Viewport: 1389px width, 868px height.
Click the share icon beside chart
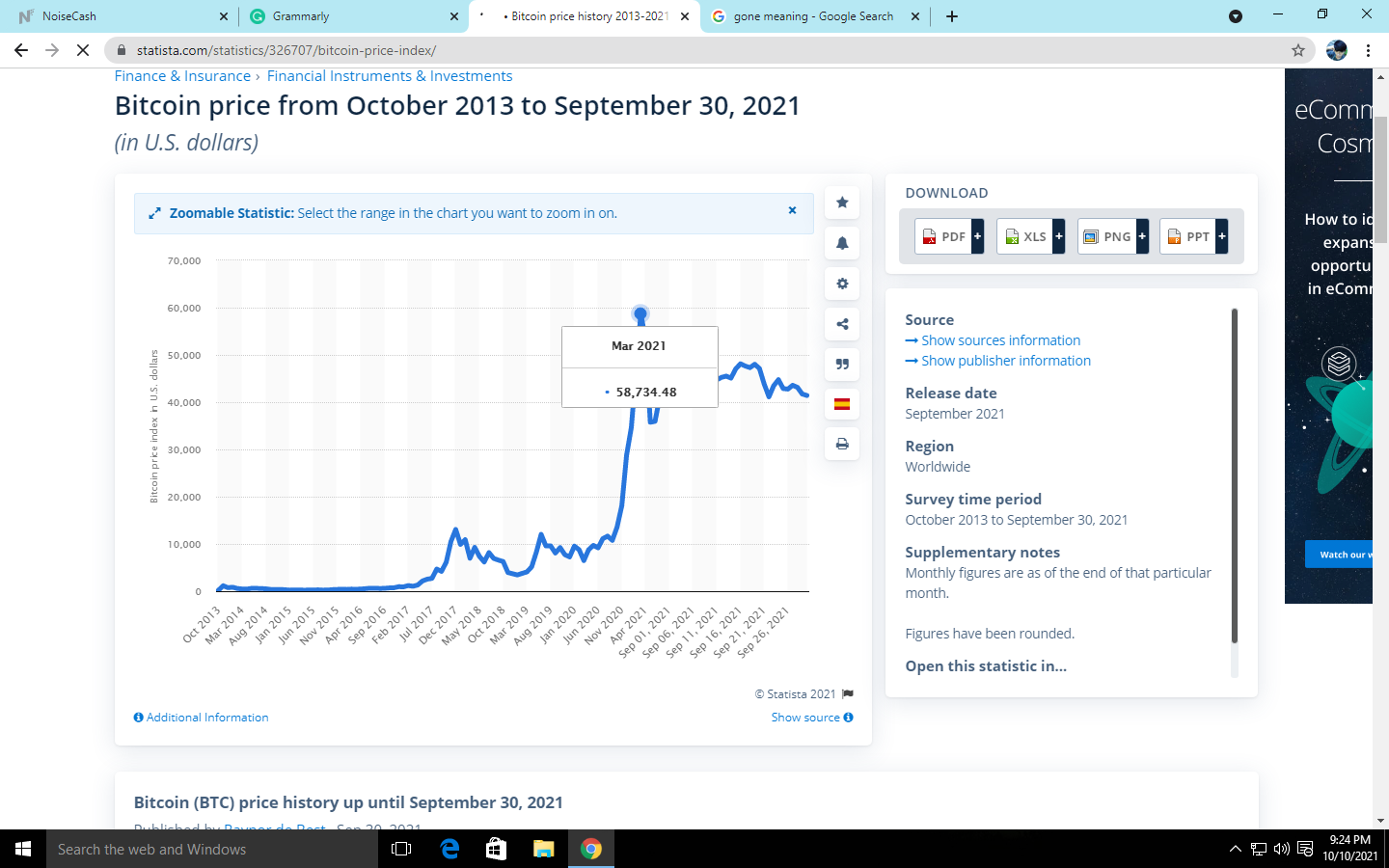[x=842, y=324]
